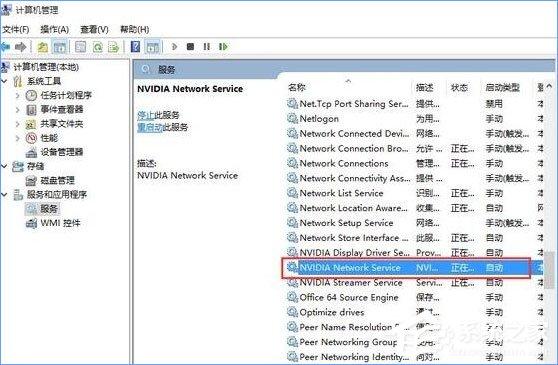Select NVIDIA Display Driver Se... service
The width and height of the screenshot is (558, 365).
pos(415,253)
